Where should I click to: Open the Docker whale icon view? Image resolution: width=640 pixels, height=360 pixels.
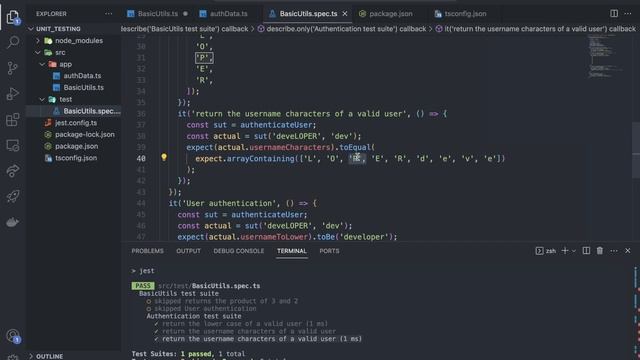point(13,222)
